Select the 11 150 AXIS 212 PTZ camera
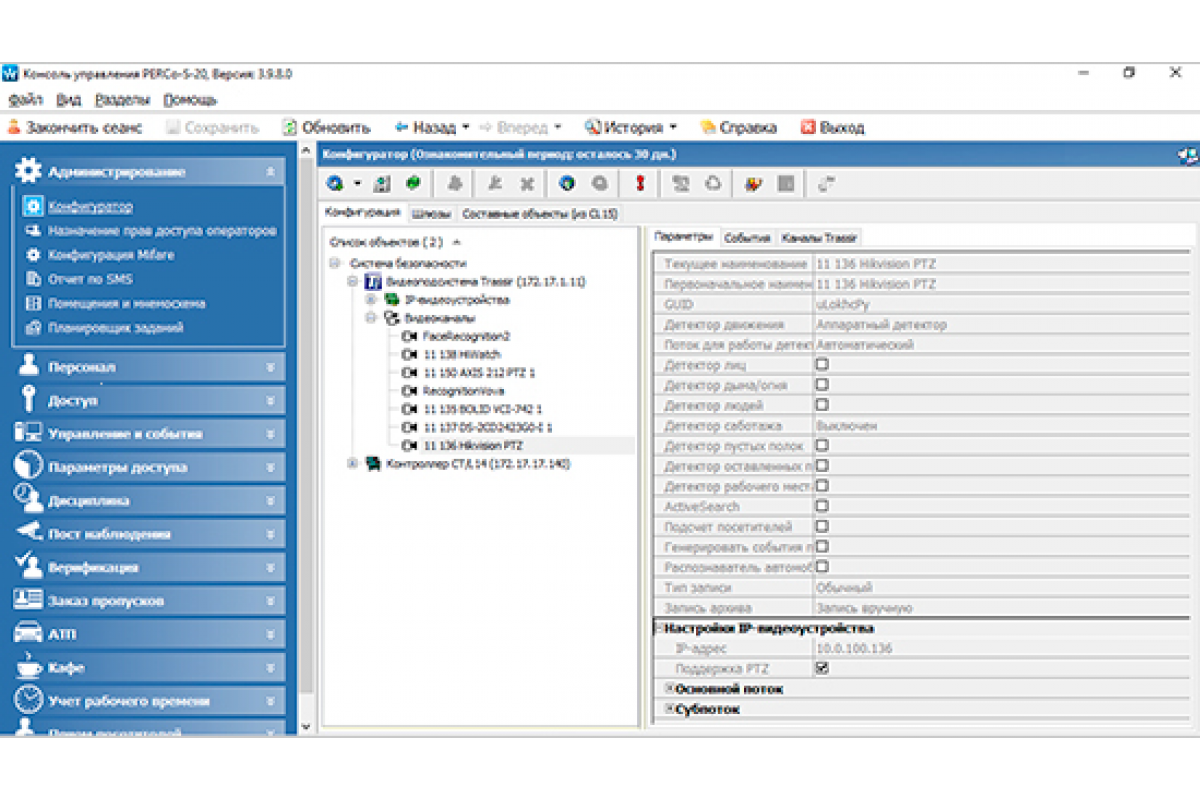 (x=478, y=372)
